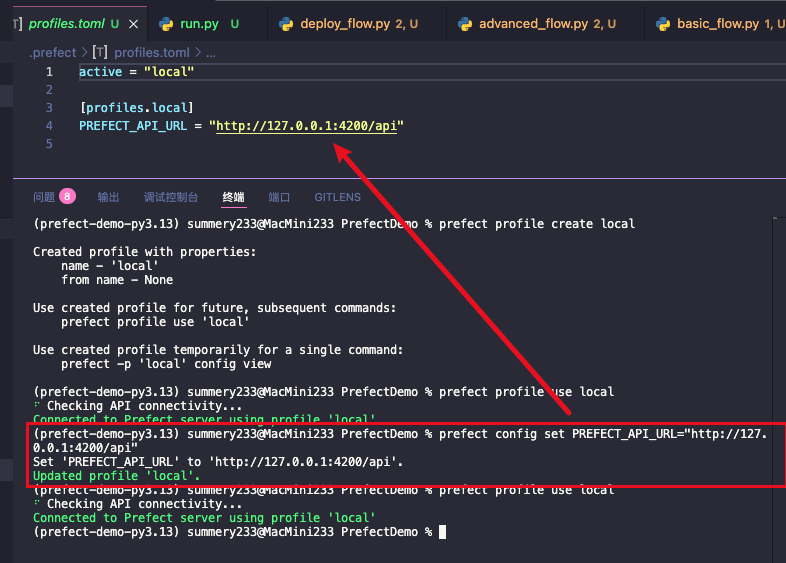Viewport: 786px width, 563px height.
Task: Expand the breadcrumb ellipsis symbol list
Action: (x=210, y=52)
